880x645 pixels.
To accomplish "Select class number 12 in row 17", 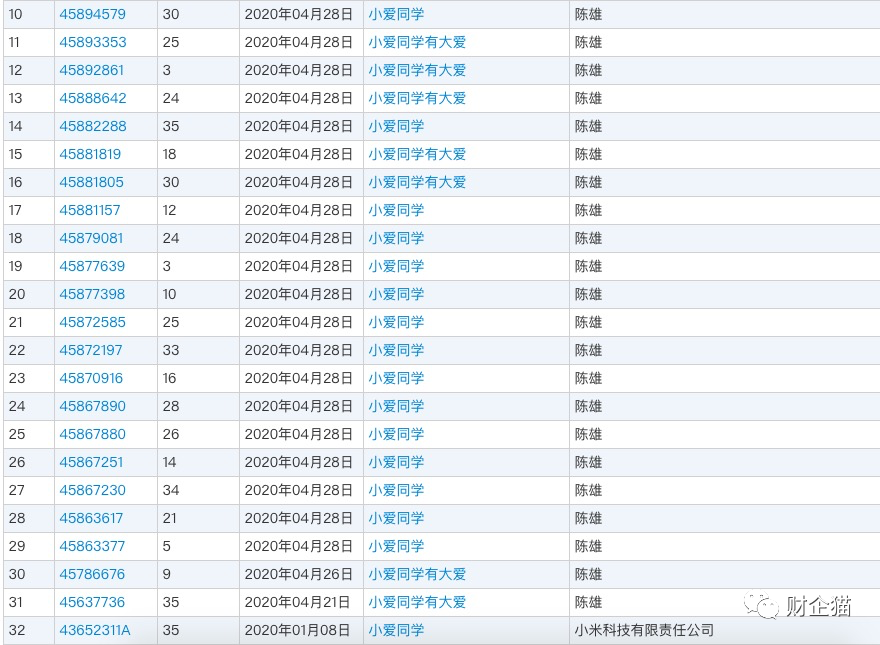I will click(x=169, y=211).
